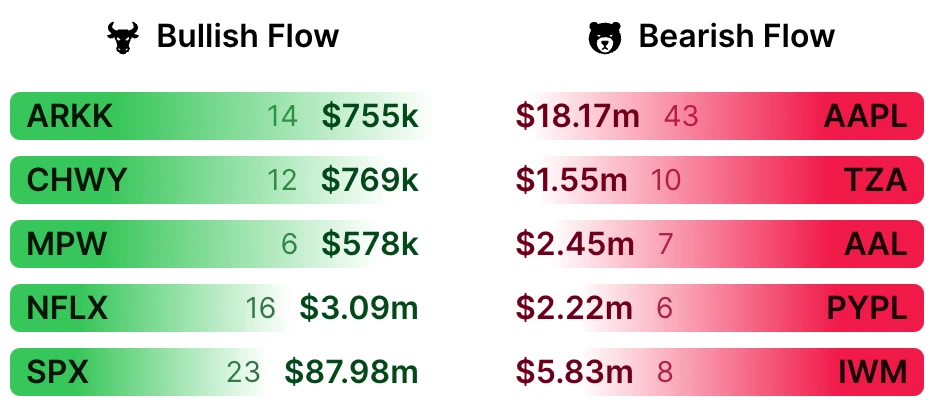Click the bull icon beside Bullish Flow
936x408 pixels.
(123, 38)
